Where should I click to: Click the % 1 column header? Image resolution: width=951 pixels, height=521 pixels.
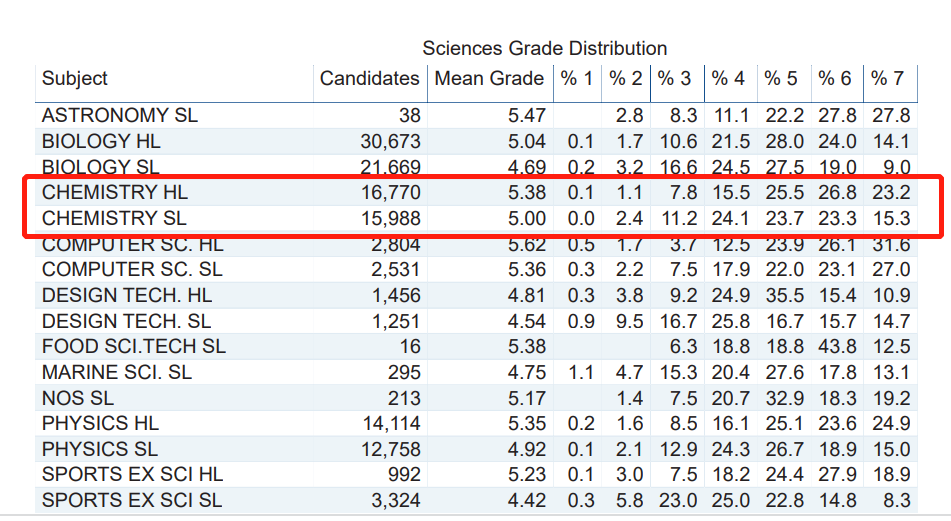click(x=576, y=79)
